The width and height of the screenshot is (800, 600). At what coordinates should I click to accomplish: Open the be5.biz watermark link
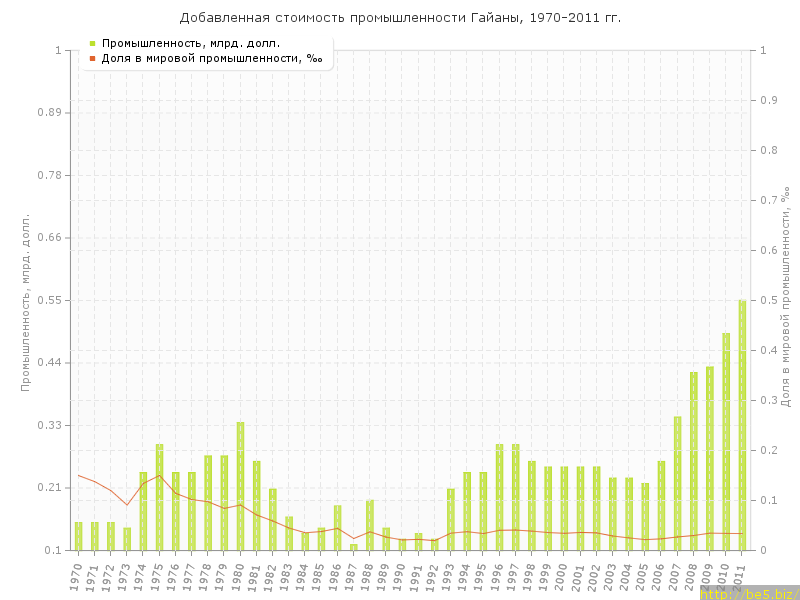[749, 593]
